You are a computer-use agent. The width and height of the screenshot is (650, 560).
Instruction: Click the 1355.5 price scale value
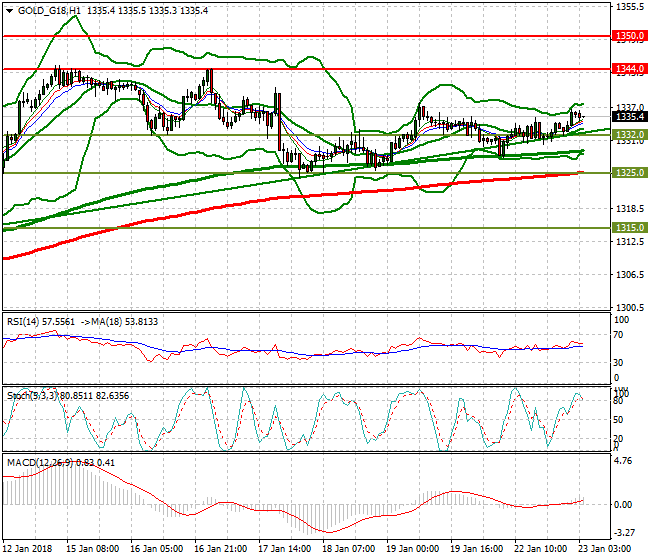630,7
